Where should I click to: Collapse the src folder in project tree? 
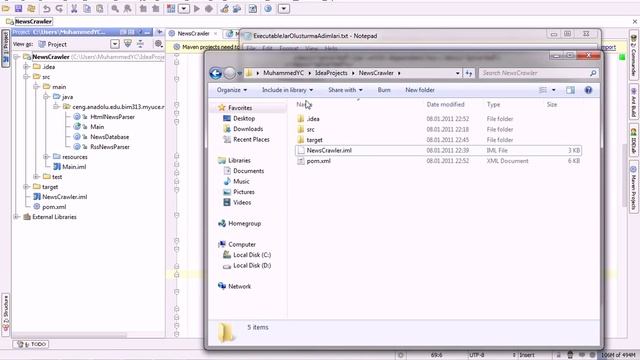(27, 77)
